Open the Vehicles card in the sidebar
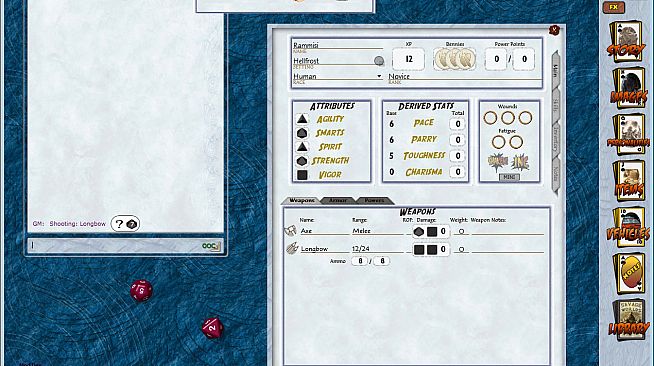The width and height of the screenshot is (654, 366). pyautogui.click(x=629, y=227)
